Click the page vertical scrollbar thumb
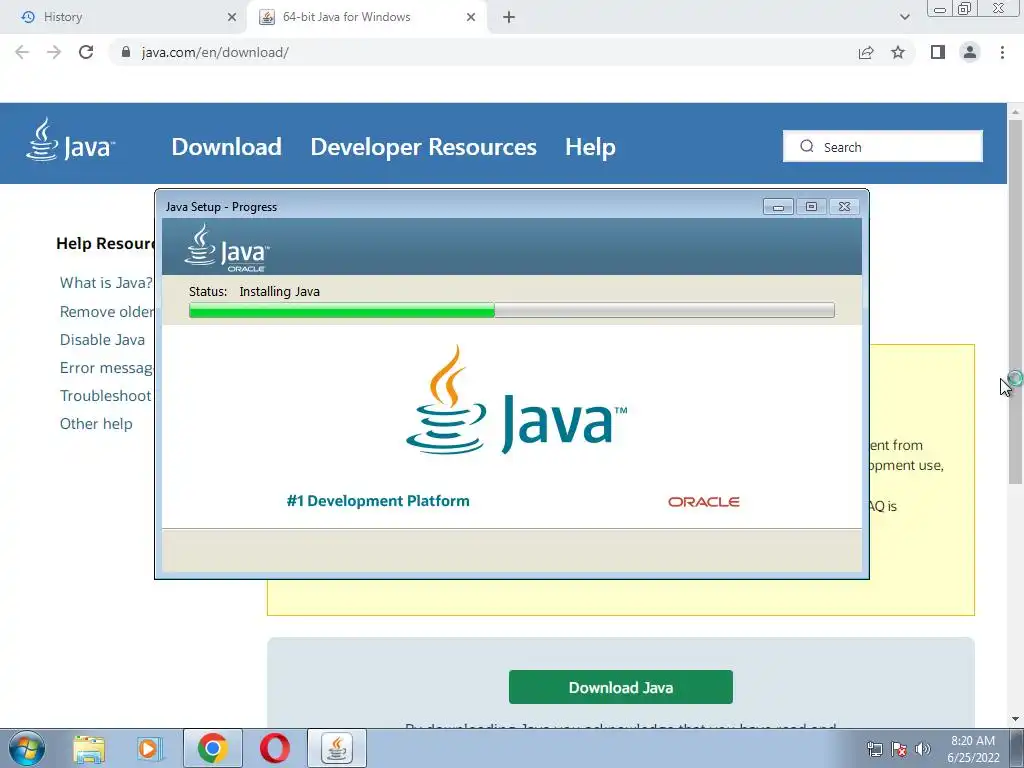 tap(1015, 302)
